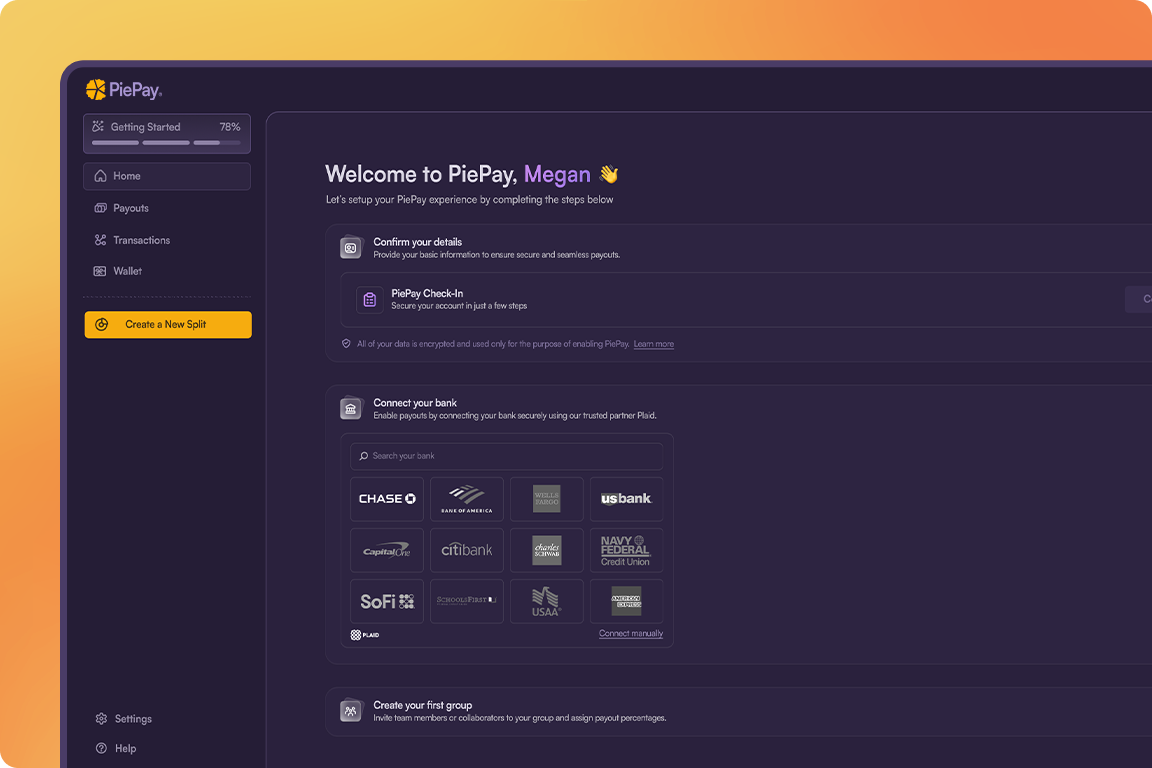Click the Connect your bank building icon
Image resolution: width=1152 pixels, height=768 pixels.
[x=351, y=409]
